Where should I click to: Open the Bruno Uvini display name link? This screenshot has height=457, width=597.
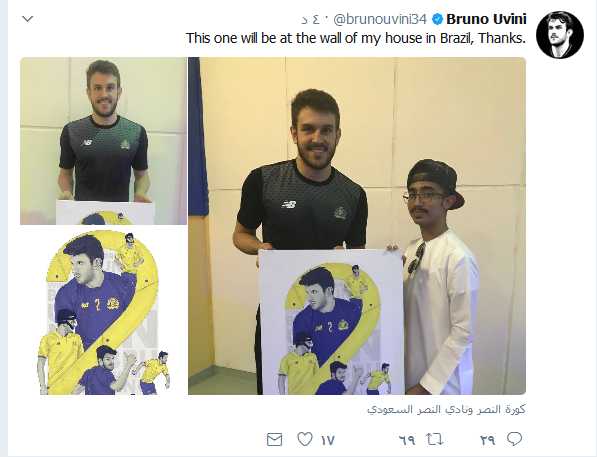click(486, 19)
